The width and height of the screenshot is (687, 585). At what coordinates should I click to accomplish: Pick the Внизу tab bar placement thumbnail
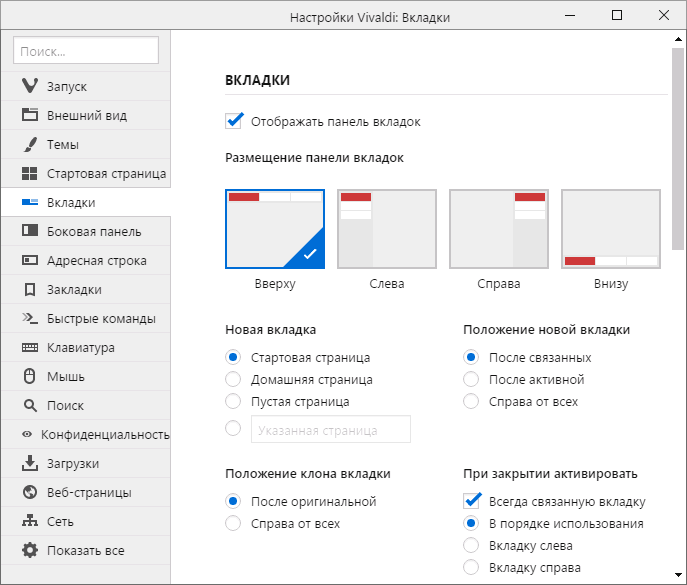point(611,230)
